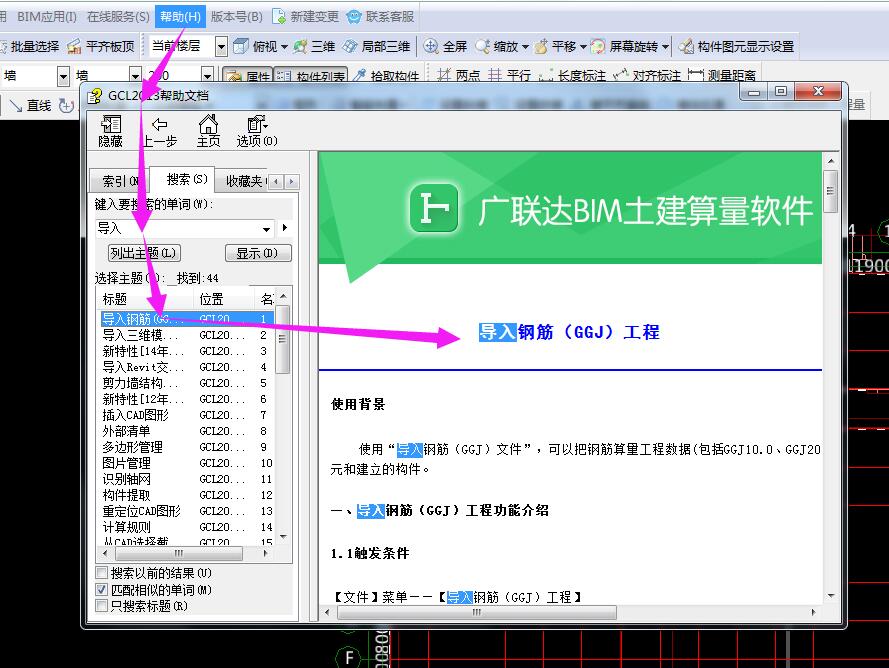Switch to the 索引 tab
889x668 pixels.
click(x=119, y=181)
